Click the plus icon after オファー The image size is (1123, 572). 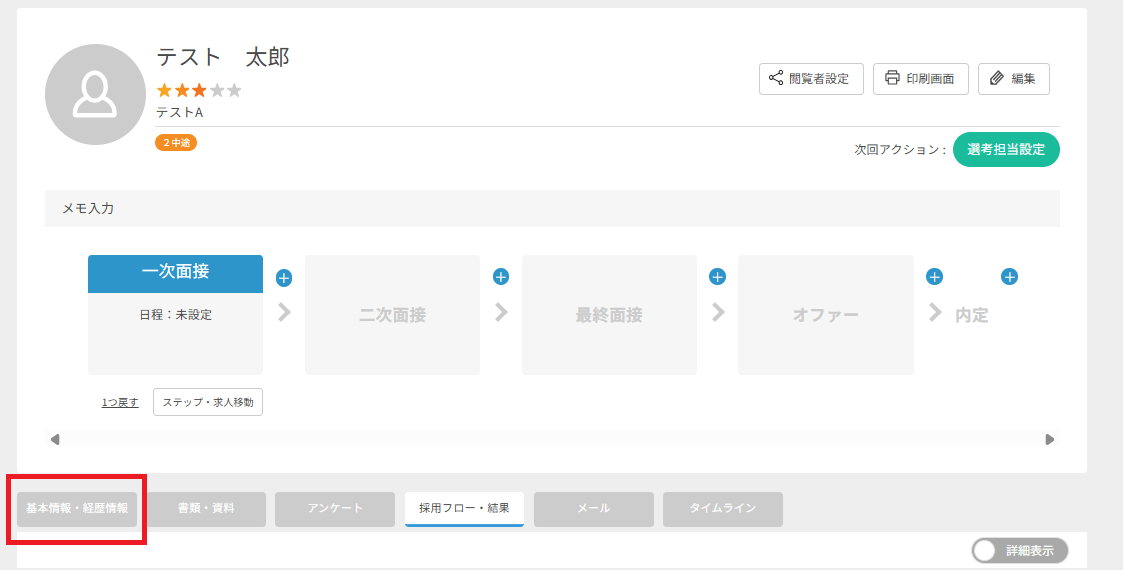point(934,277)
